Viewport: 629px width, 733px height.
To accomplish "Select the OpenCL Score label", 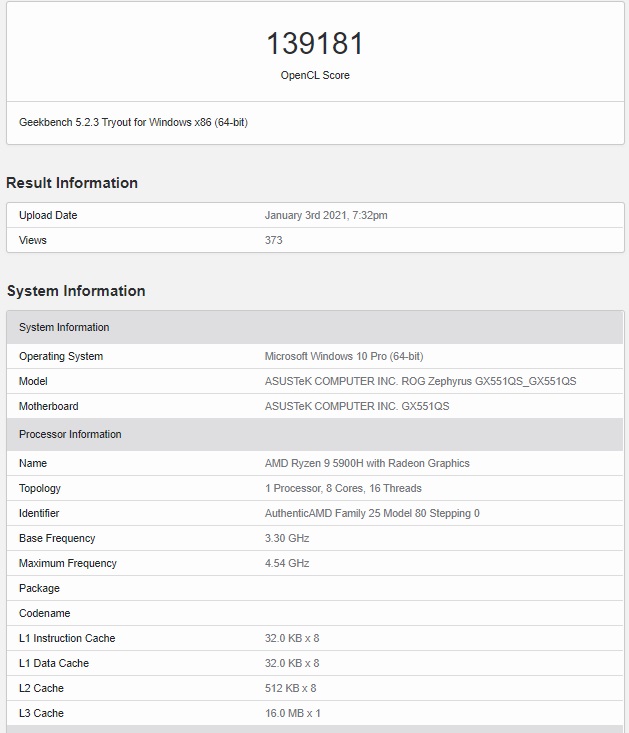I will pyautogui.click(x=315, y=75).
